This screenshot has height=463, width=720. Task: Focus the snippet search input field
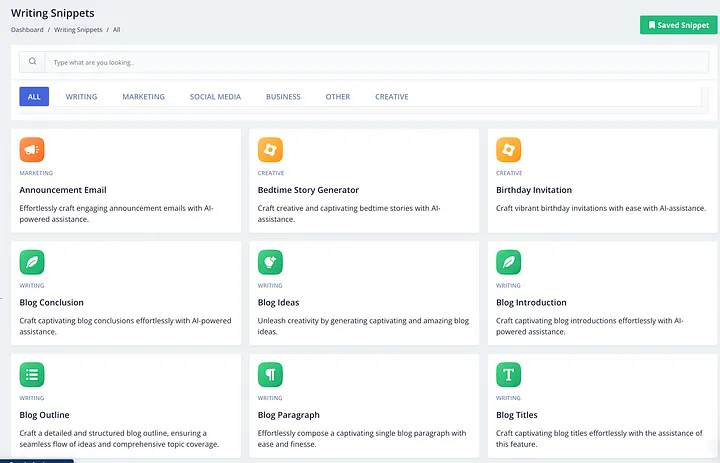tap(377, 62)
